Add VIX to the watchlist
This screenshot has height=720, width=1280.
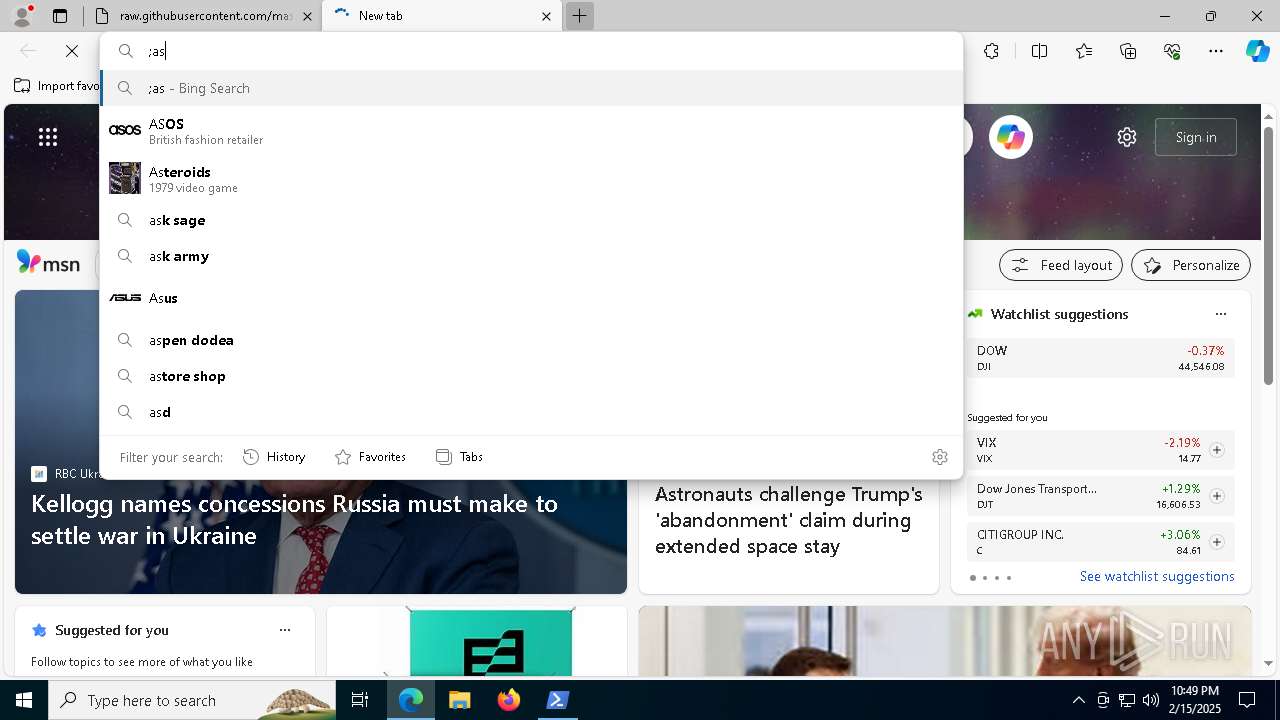pos(1217,450)
